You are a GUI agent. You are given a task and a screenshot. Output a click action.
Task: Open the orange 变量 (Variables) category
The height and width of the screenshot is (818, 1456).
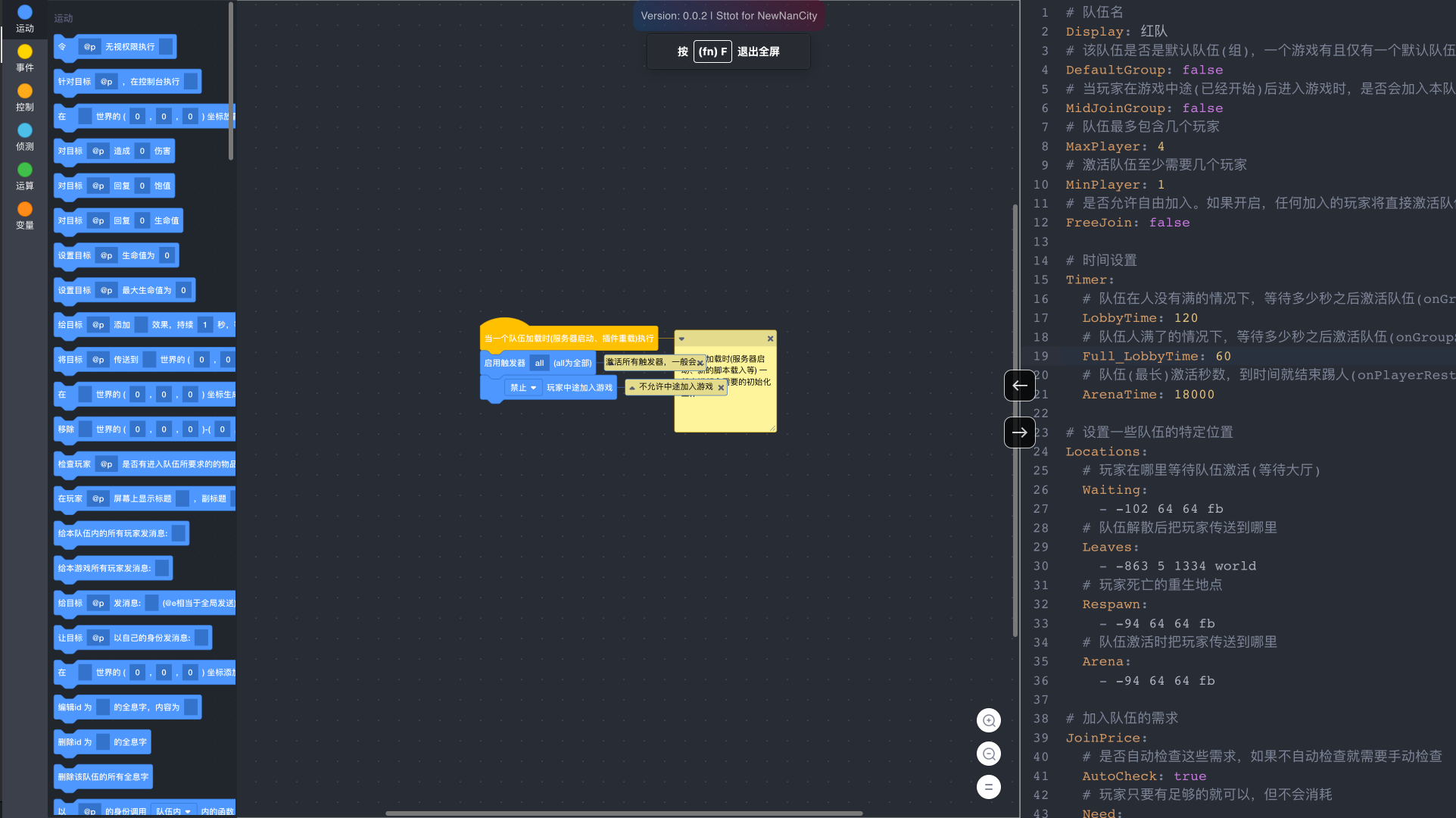(x=24, y=215)
